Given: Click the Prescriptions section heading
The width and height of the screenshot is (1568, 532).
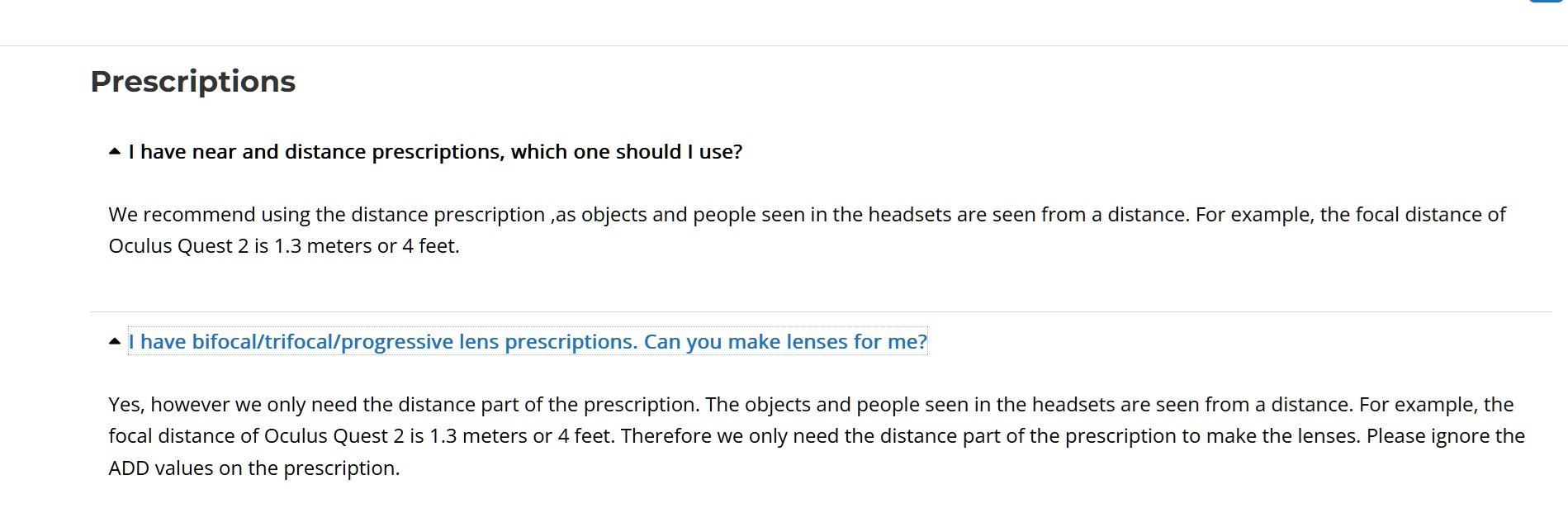Looking at the screenshot, I should [192, 82].
